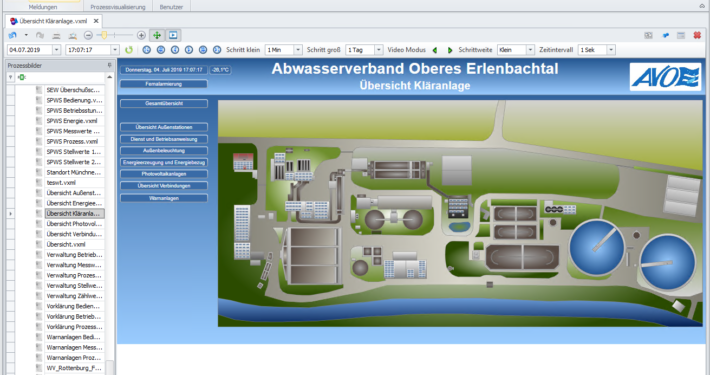The image size is (710, 375).
Task: Click the zoom slider handle in the toolbar
Action: (104, 35)
